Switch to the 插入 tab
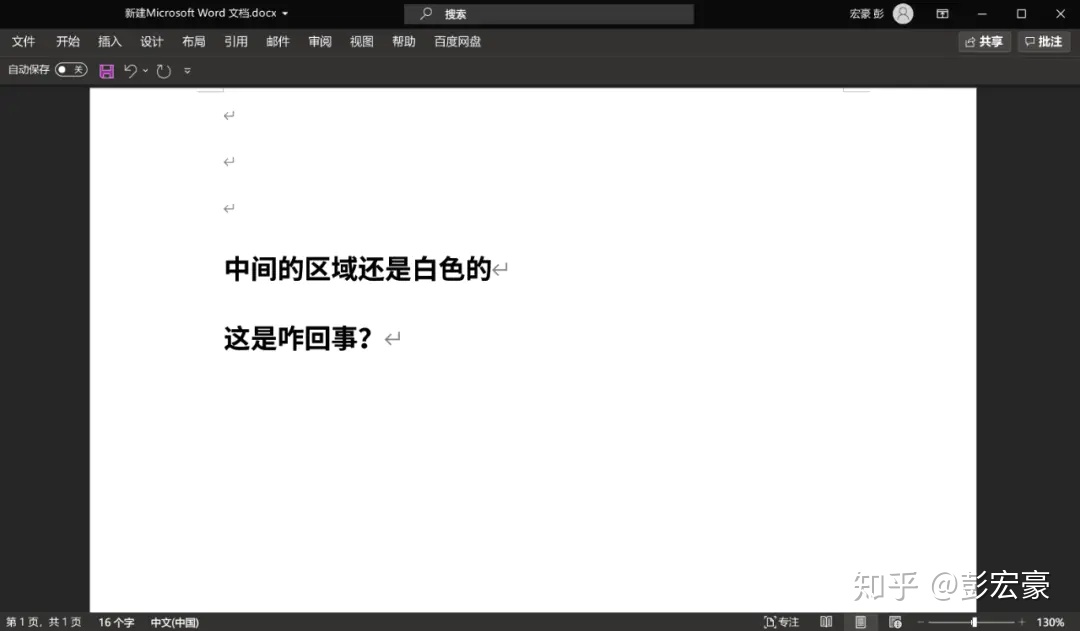Viewport: 1080px width, 631px height. 110,42
